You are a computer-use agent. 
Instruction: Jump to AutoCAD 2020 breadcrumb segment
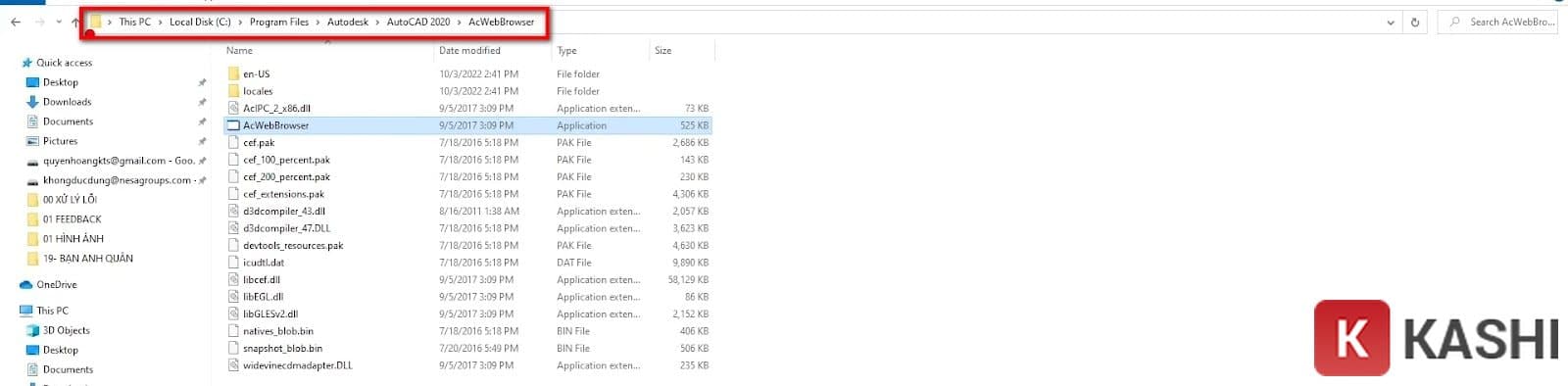click(x=418, y=22)
